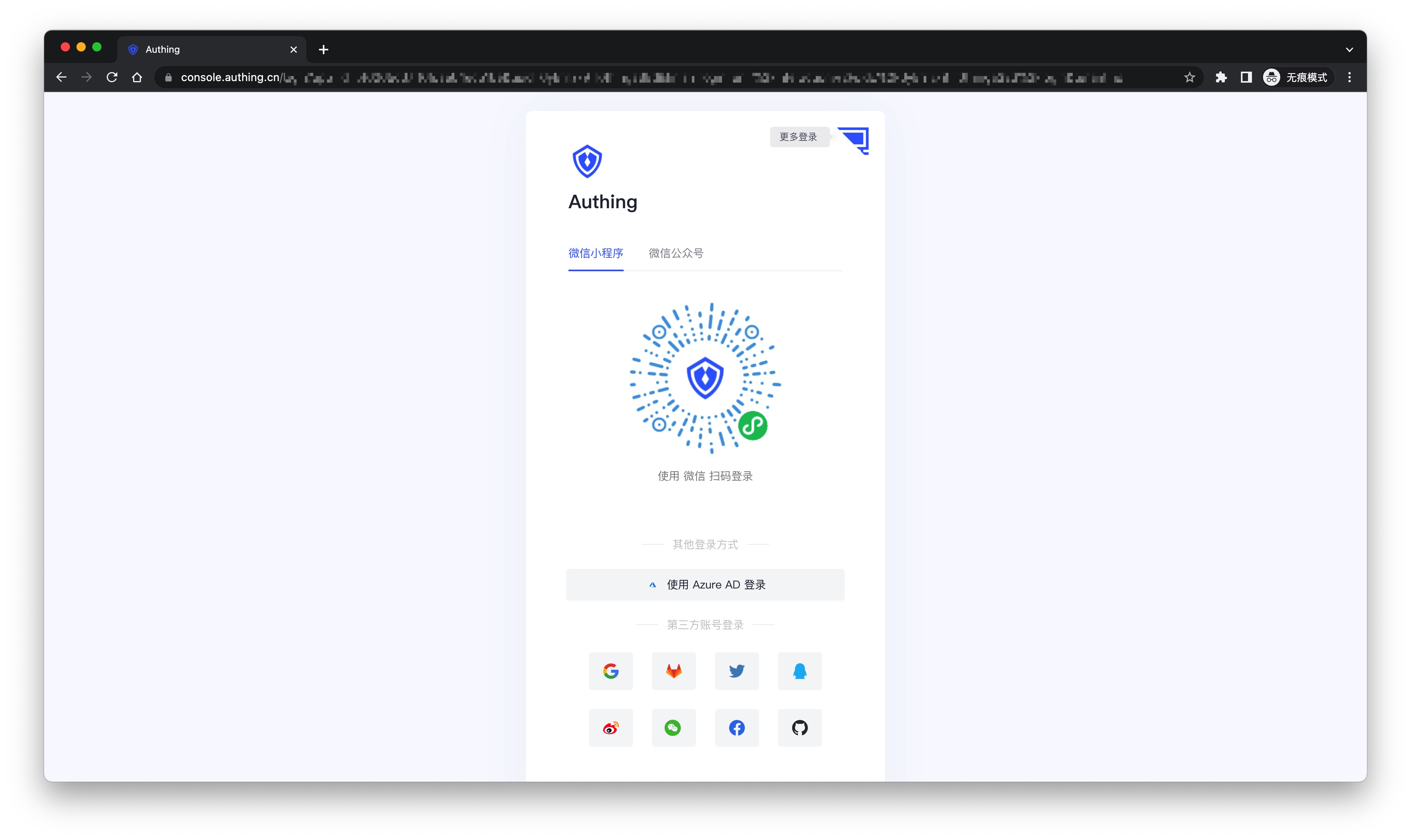Viewport: 1411px width, 840px height.
Task: Open the Chrome three-dot menu
Action: 1349,78
